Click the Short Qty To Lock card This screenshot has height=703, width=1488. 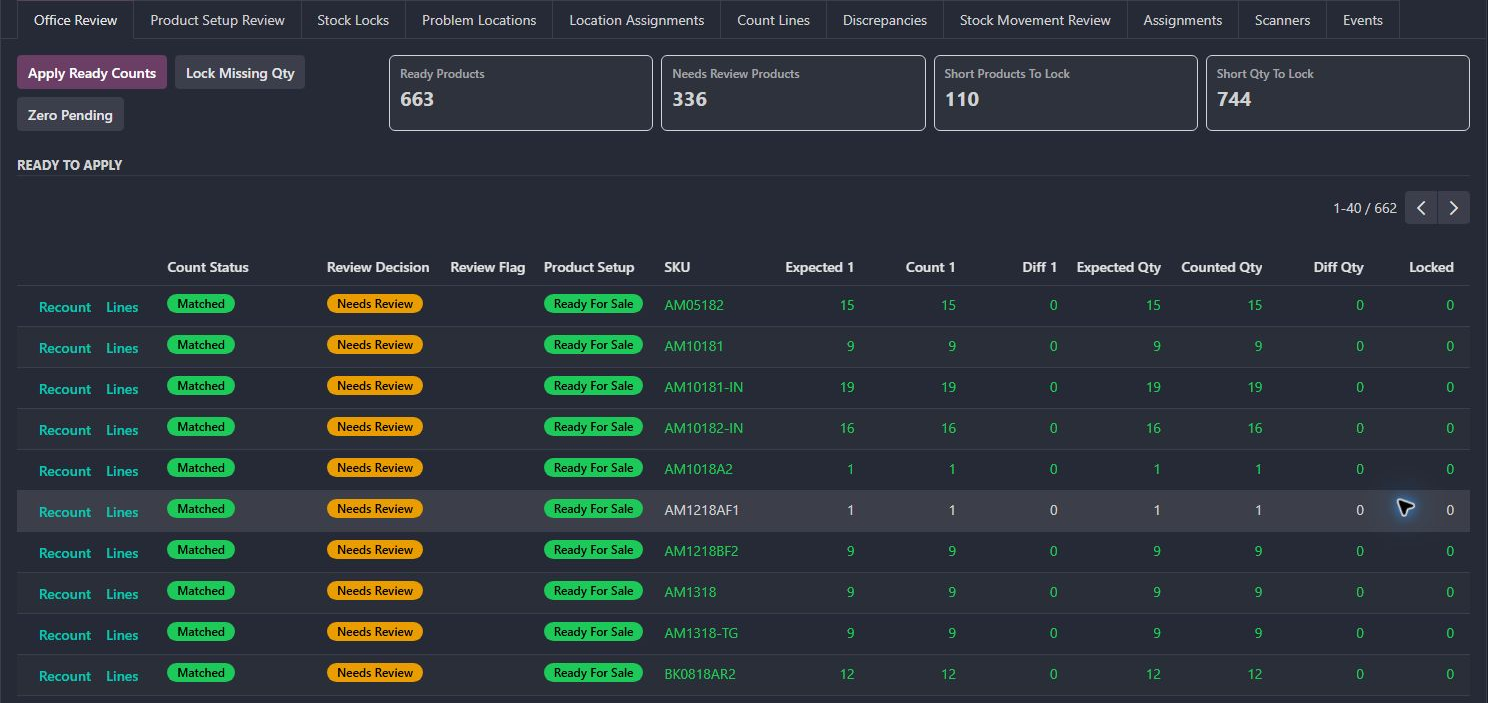(1338, 93)
